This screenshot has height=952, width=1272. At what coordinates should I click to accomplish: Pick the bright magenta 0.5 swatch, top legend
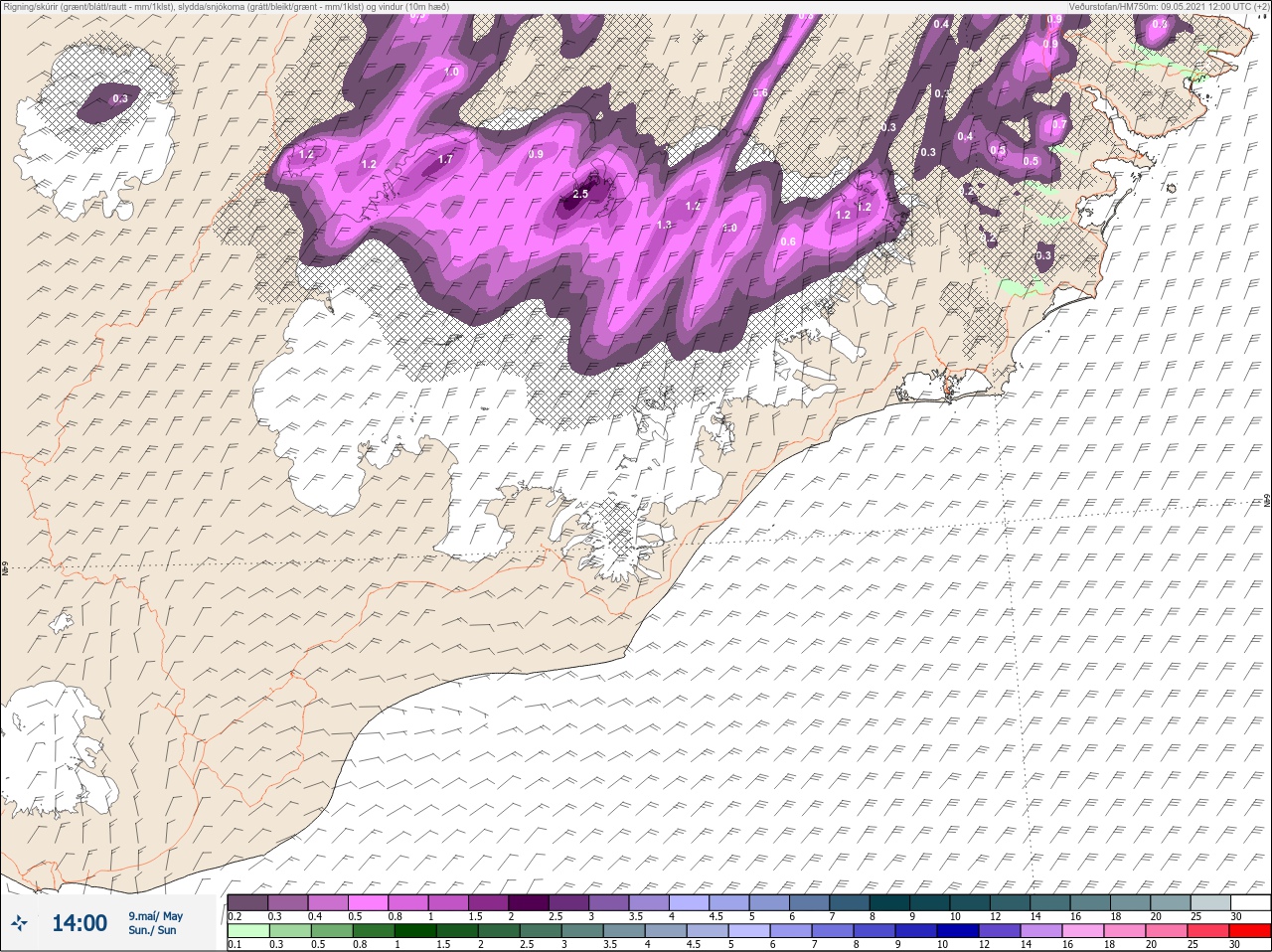[x=368, y=902]
